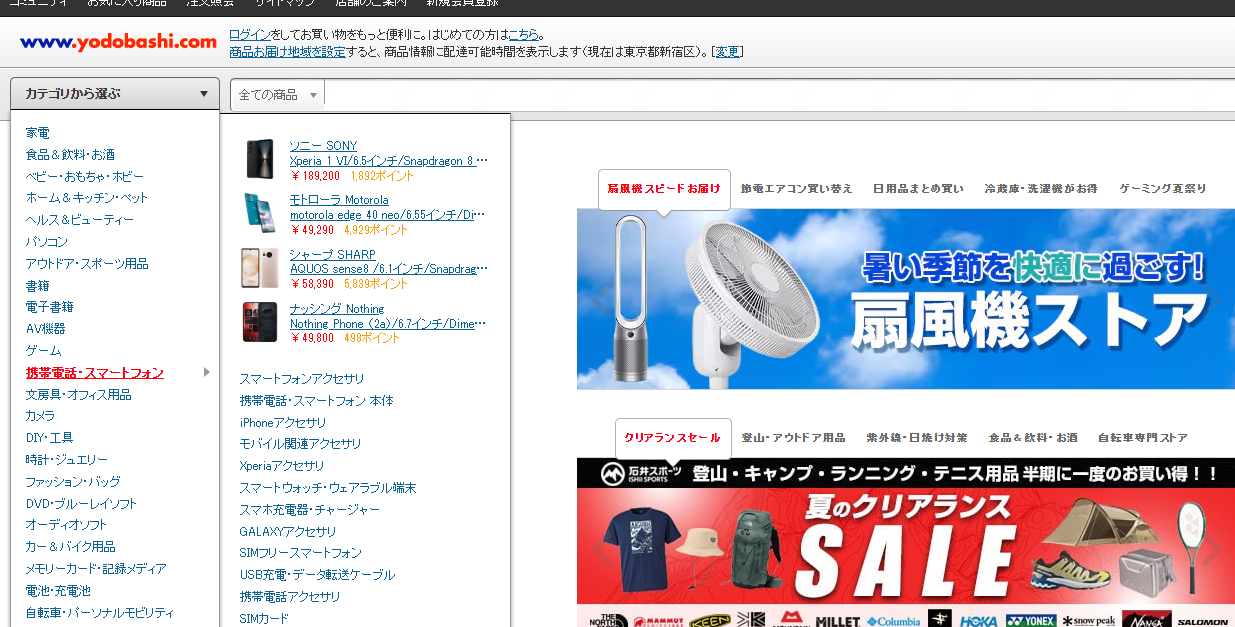
Task: Open 携帯電話・スマートフォン 本体 subcategory
Action: tap(317, 401)
